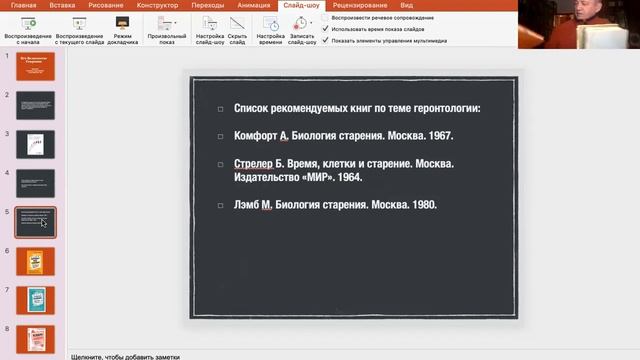Click notes field 'Щелкните, чтобы добавить заметки'

(x=125, y=357)
